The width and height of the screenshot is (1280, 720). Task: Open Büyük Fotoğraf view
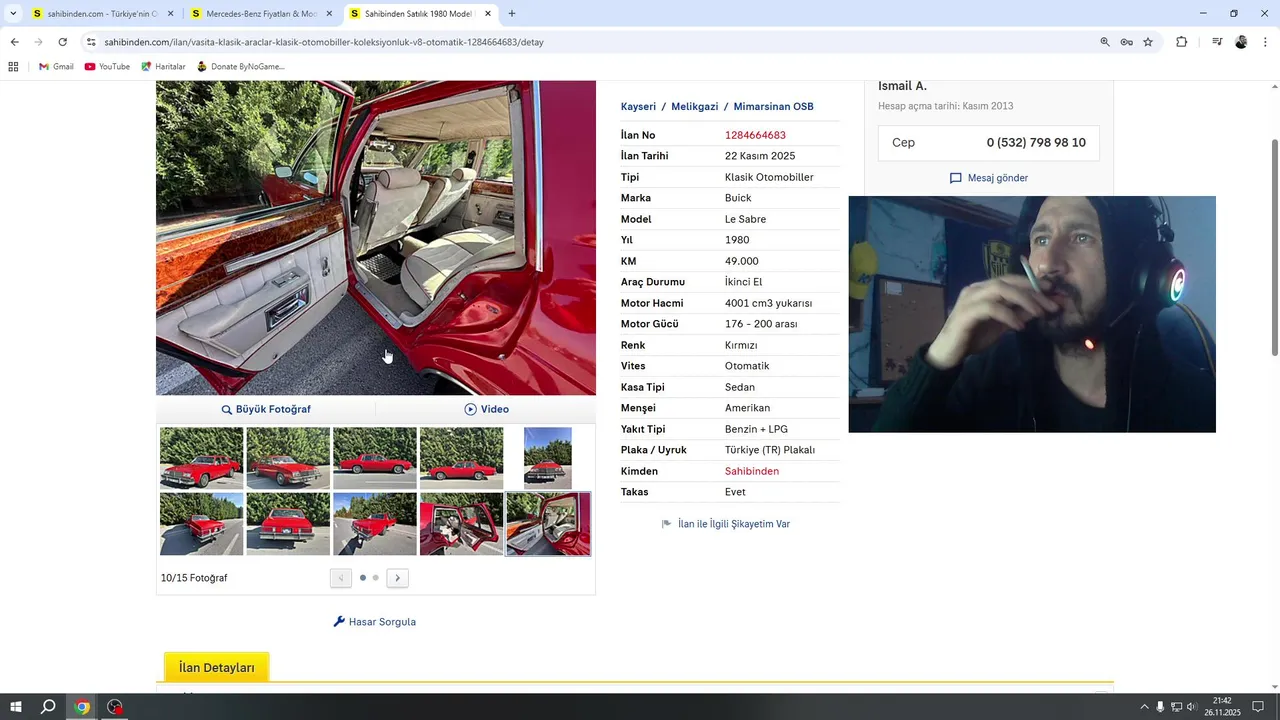coord(266,409)
